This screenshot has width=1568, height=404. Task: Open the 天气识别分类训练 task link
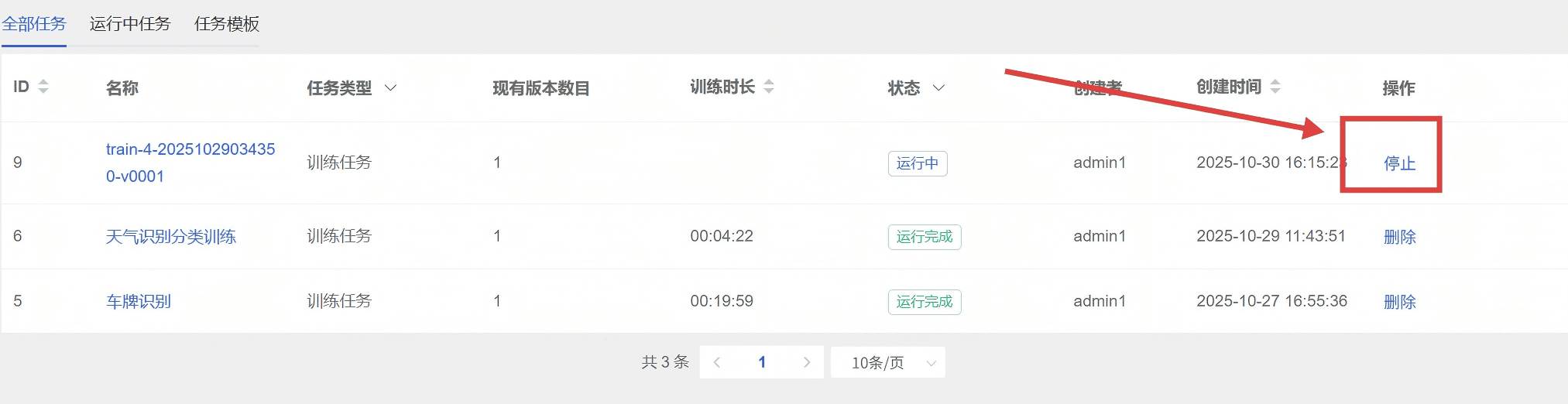click(x=171, y=237)
